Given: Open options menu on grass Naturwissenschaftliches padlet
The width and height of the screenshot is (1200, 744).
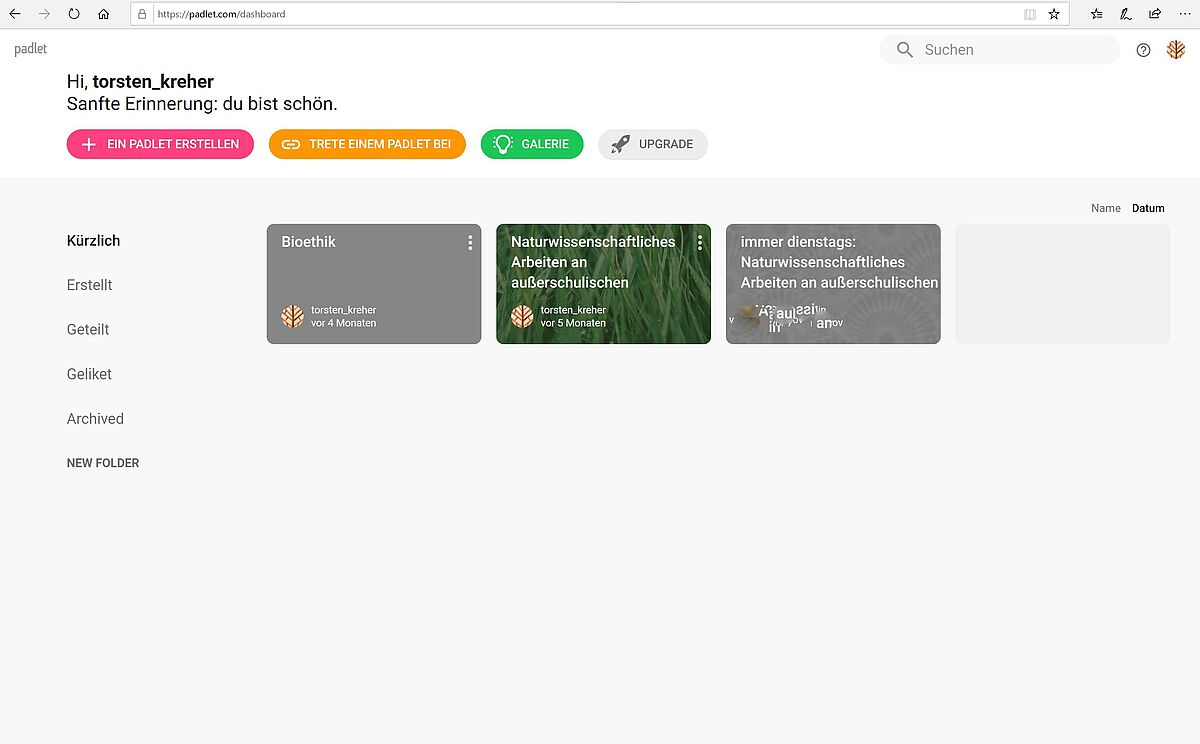Looking at the screenshot, I should click(x=700, y=243).
